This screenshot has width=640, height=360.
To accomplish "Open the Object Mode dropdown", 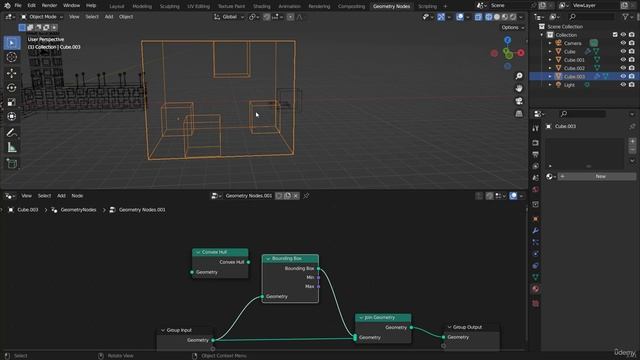I will tap(42, 17).
